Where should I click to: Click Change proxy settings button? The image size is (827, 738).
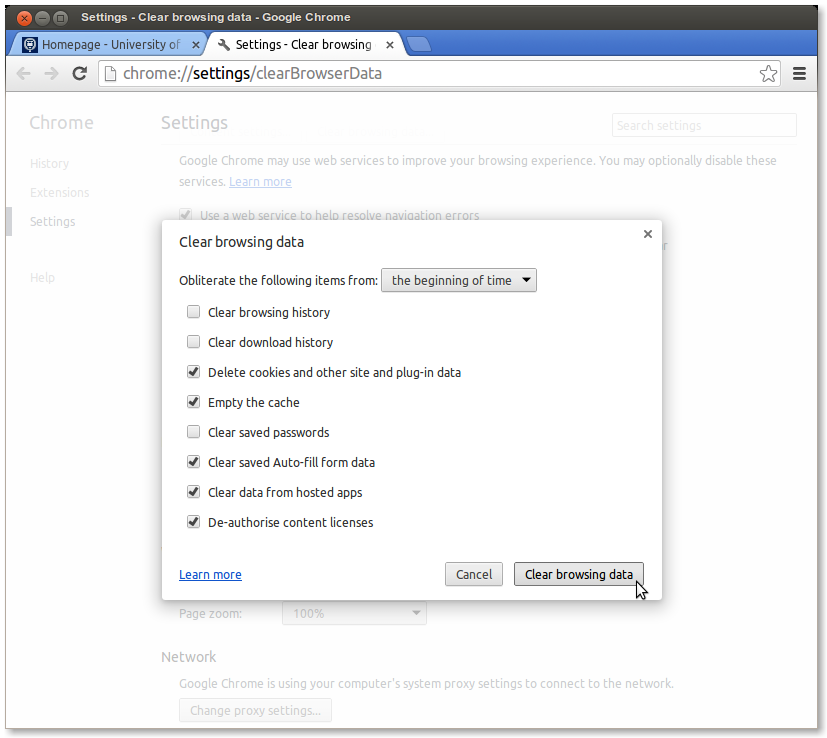coord(255,711)
